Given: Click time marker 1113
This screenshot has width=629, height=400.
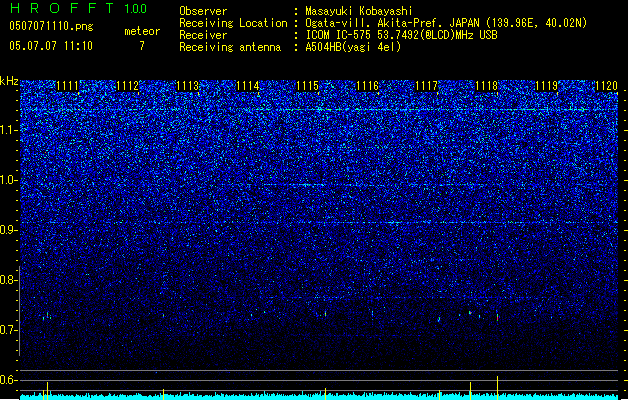Looking at the screenshot, I should tap(187, 86).
